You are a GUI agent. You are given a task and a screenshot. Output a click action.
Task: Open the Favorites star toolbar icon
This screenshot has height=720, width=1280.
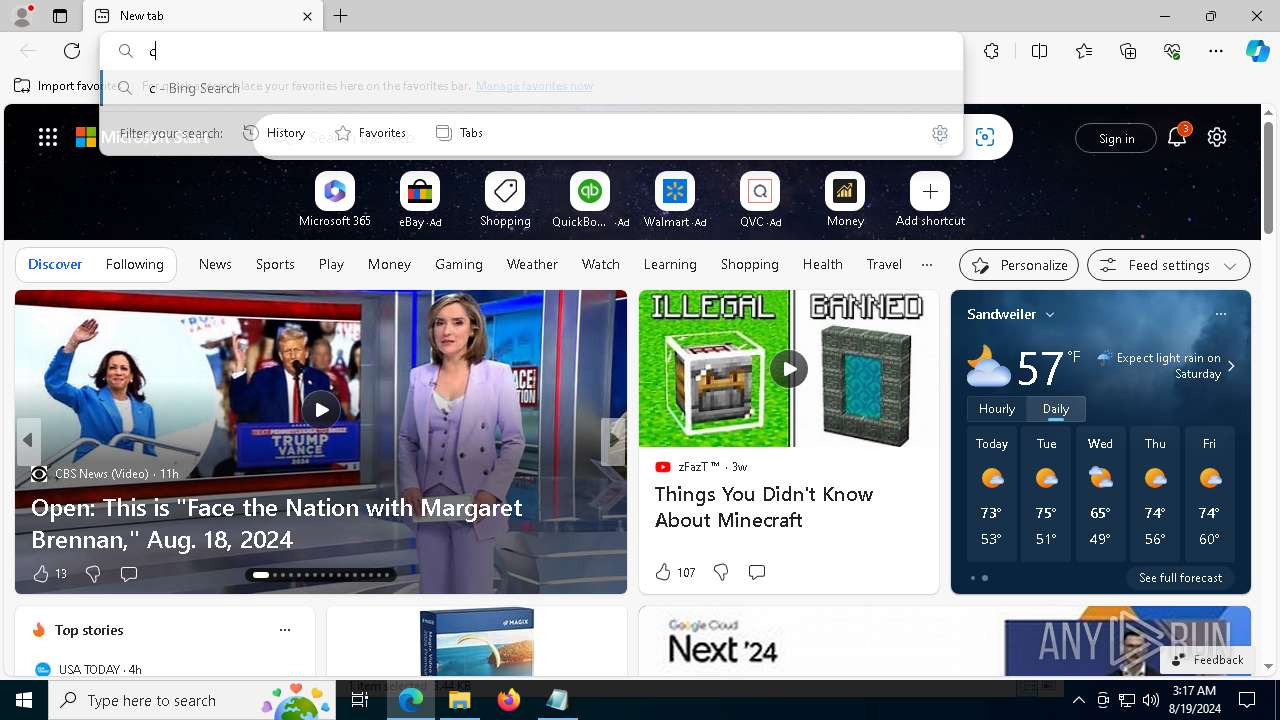pos(1084,51)
